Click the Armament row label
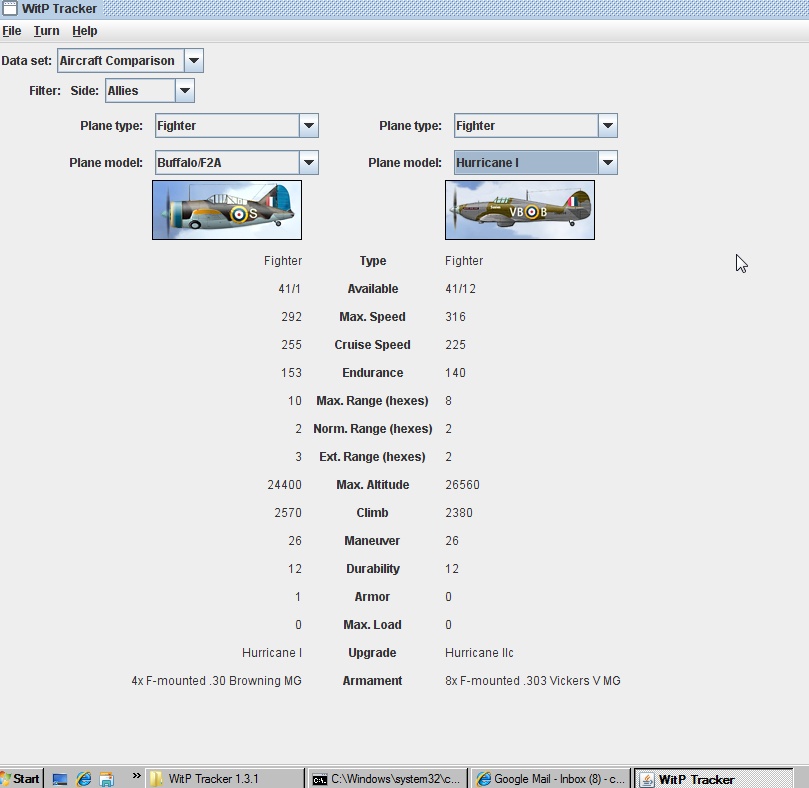The image size is (809, 788). (373, 681)
